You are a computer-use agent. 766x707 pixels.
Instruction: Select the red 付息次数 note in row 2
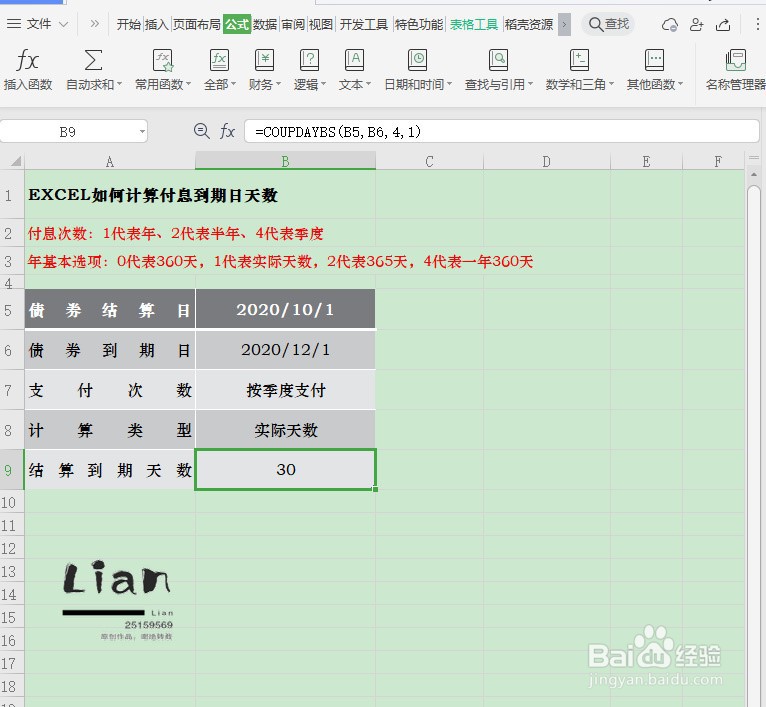pos(175,233)
